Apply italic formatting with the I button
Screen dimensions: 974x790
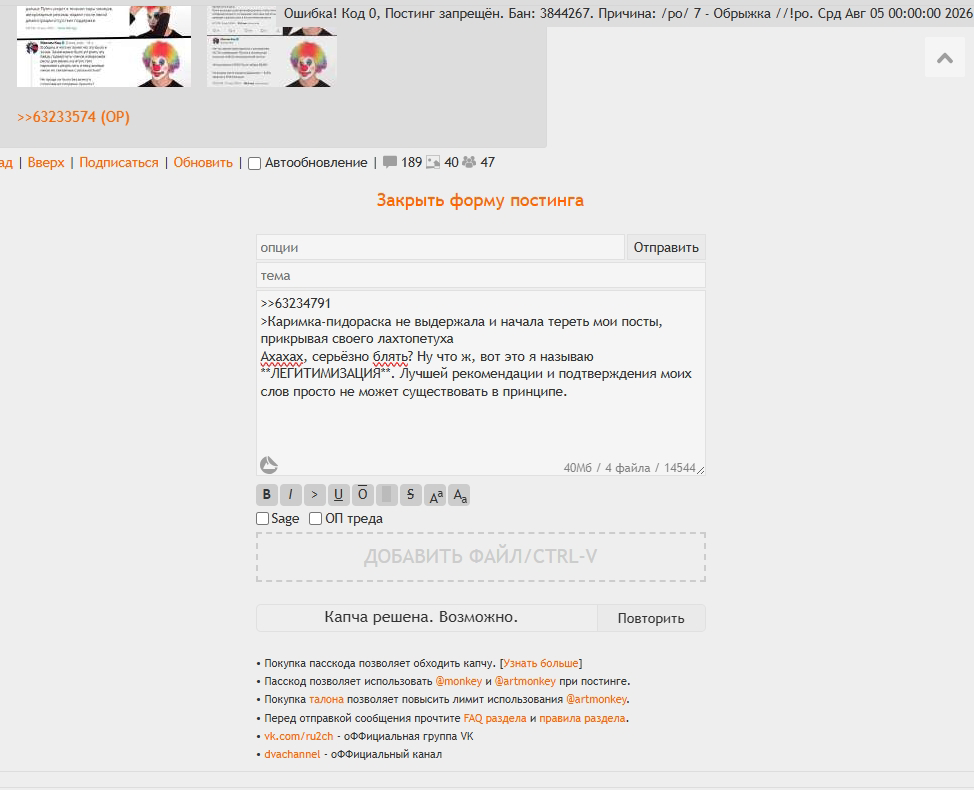point(290,495)
